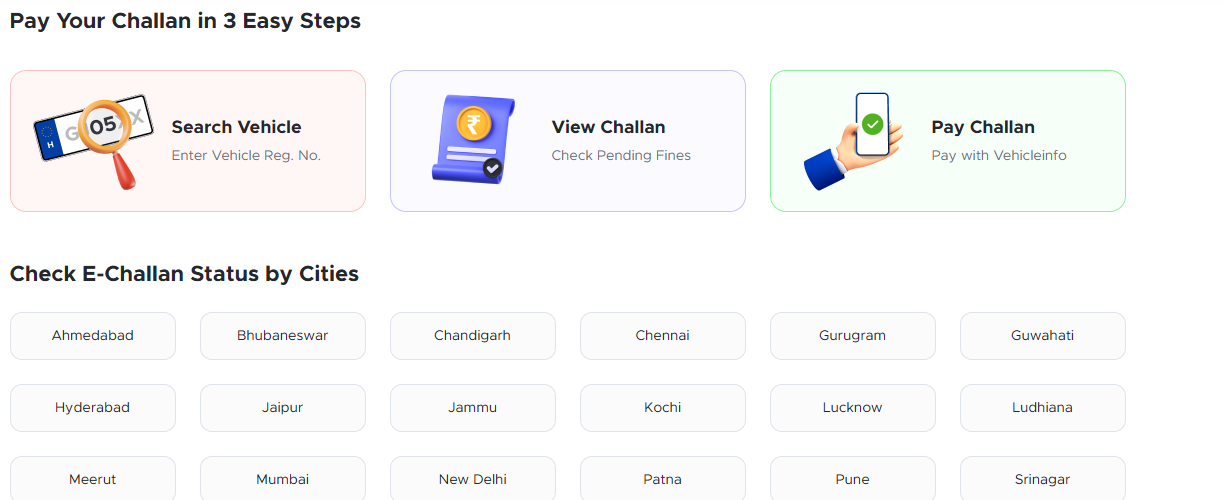Image resolution: width=1224 pixels, height=500 pixels.
Task: Pick Chennai city button
Action: (x=663, y=336)
